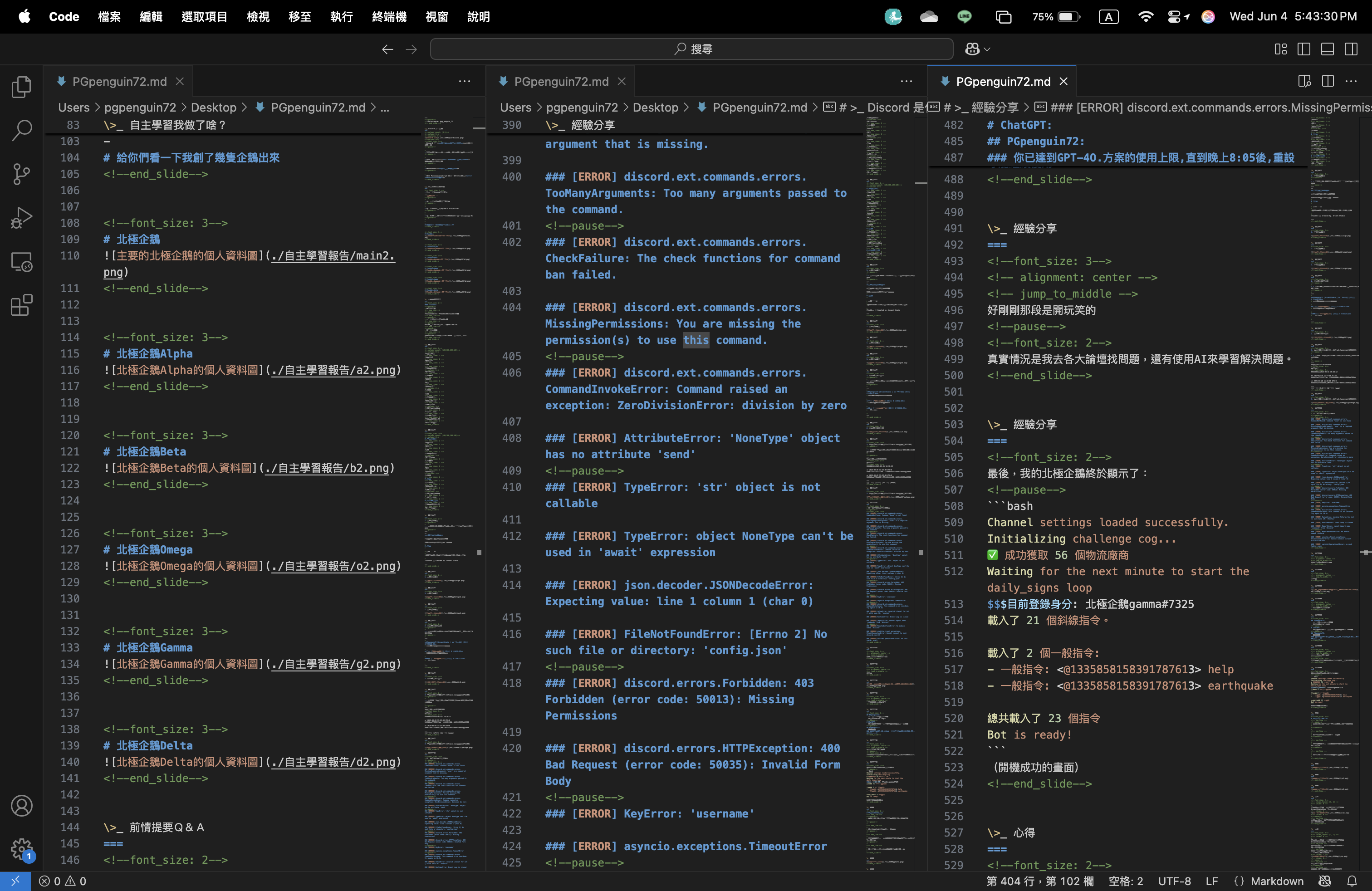Toggle the secondary side bar layout button
This screenshot has width=1372, height=891.
pyautogui.click(x=1351, y=49)
